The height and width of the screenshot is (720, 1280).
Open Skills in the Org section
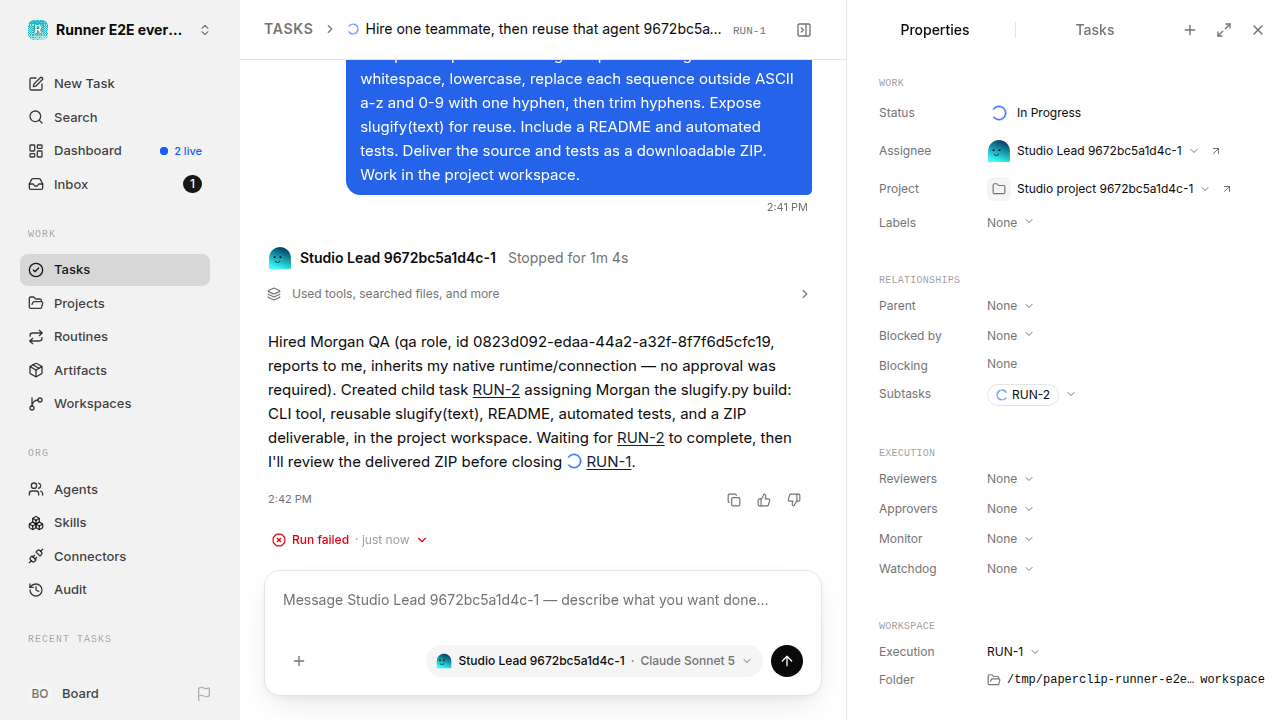[115, 523]
